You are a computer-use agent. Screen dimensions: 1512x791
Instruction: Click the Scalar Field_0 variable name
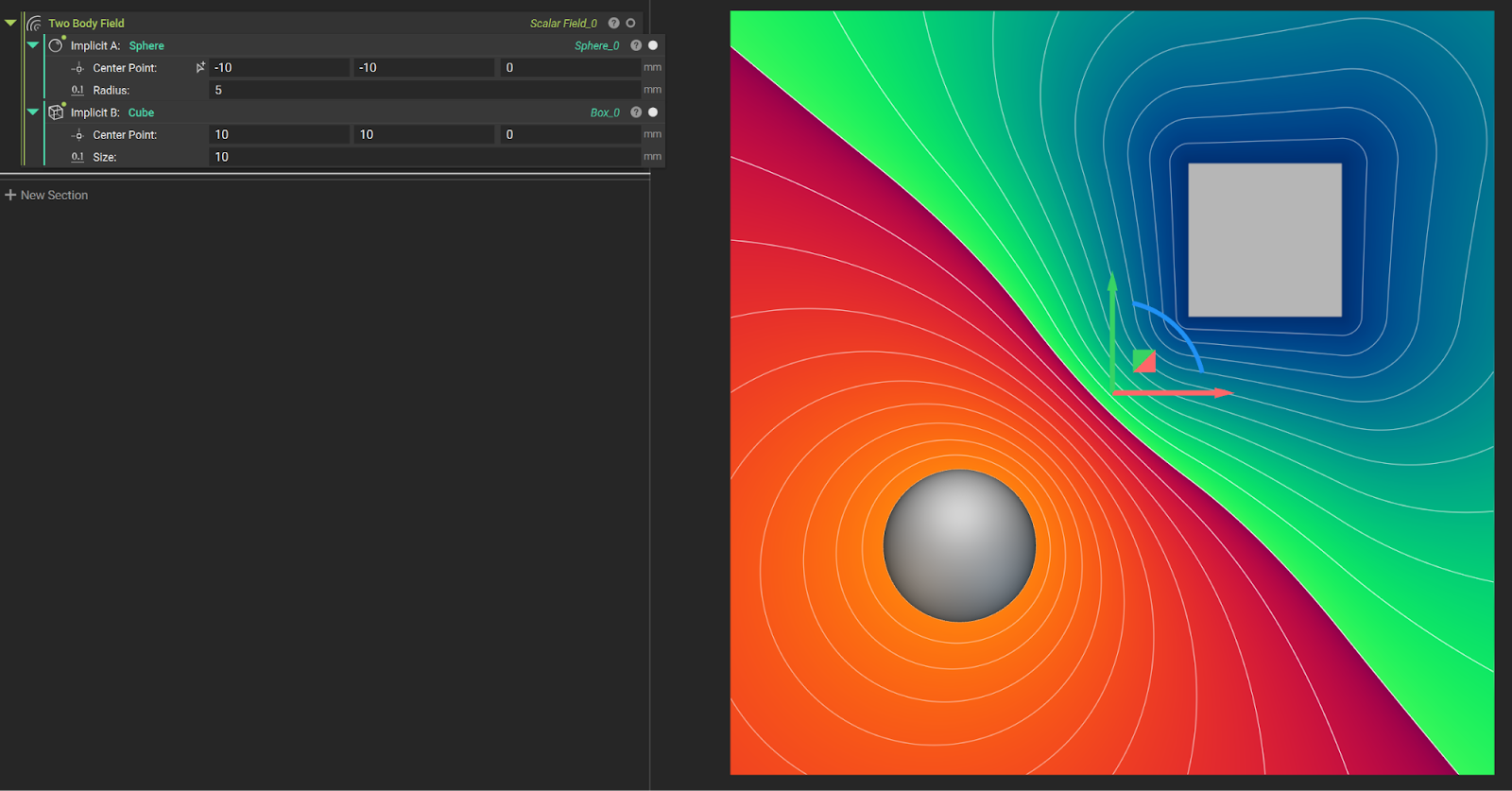click(x=563, y=23)
